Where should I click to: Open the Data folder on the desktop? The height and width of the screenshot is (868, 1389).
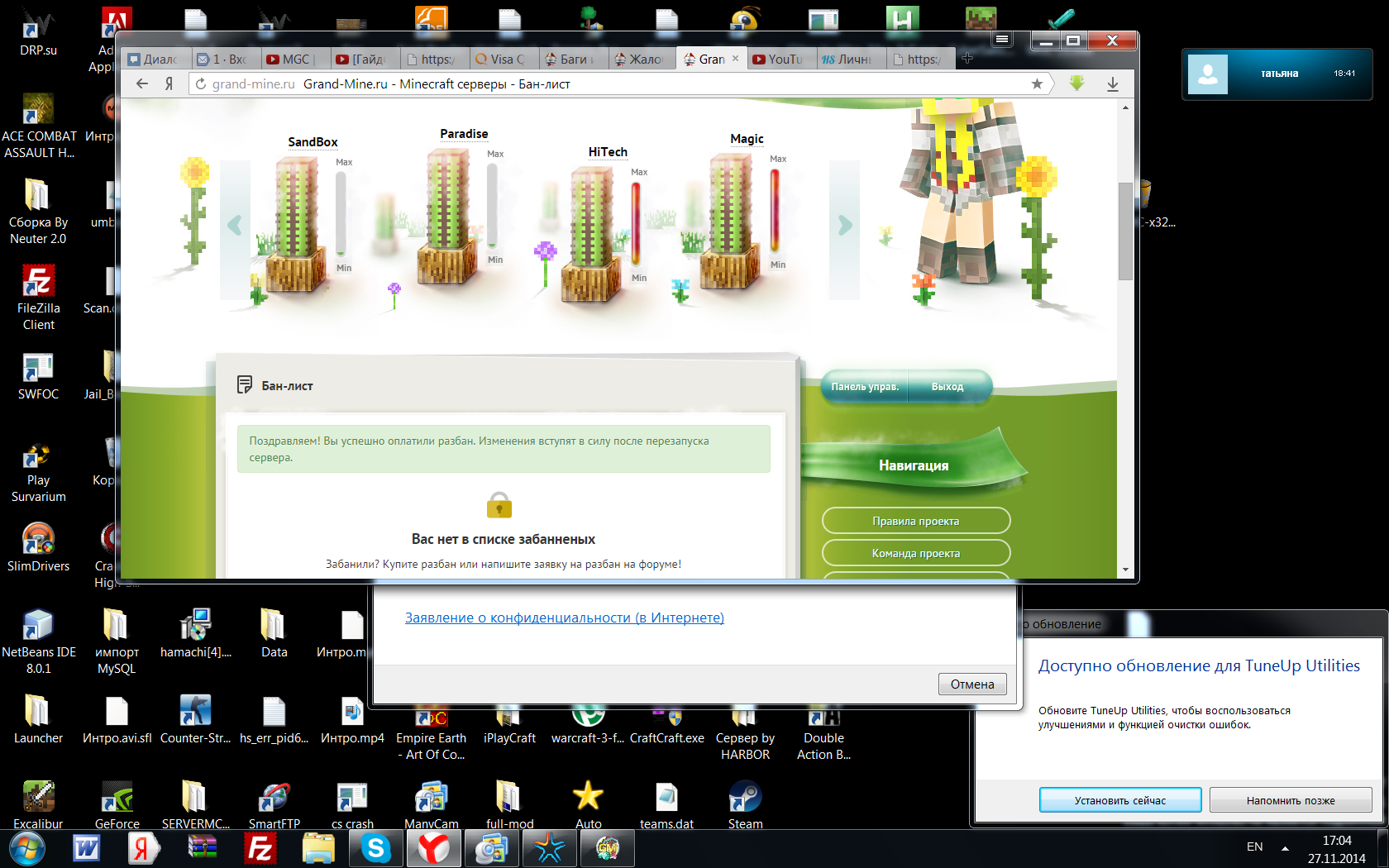point(274,633)
